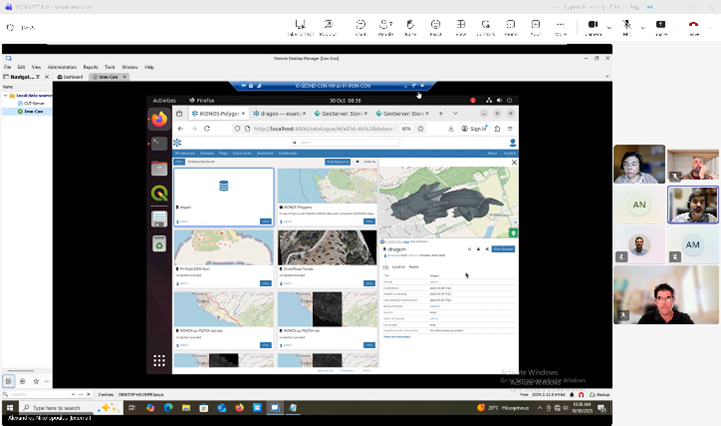The image size is (721, 426).
Task: Switch to the Dashboard tab
Action: click(x=71, y=77)
